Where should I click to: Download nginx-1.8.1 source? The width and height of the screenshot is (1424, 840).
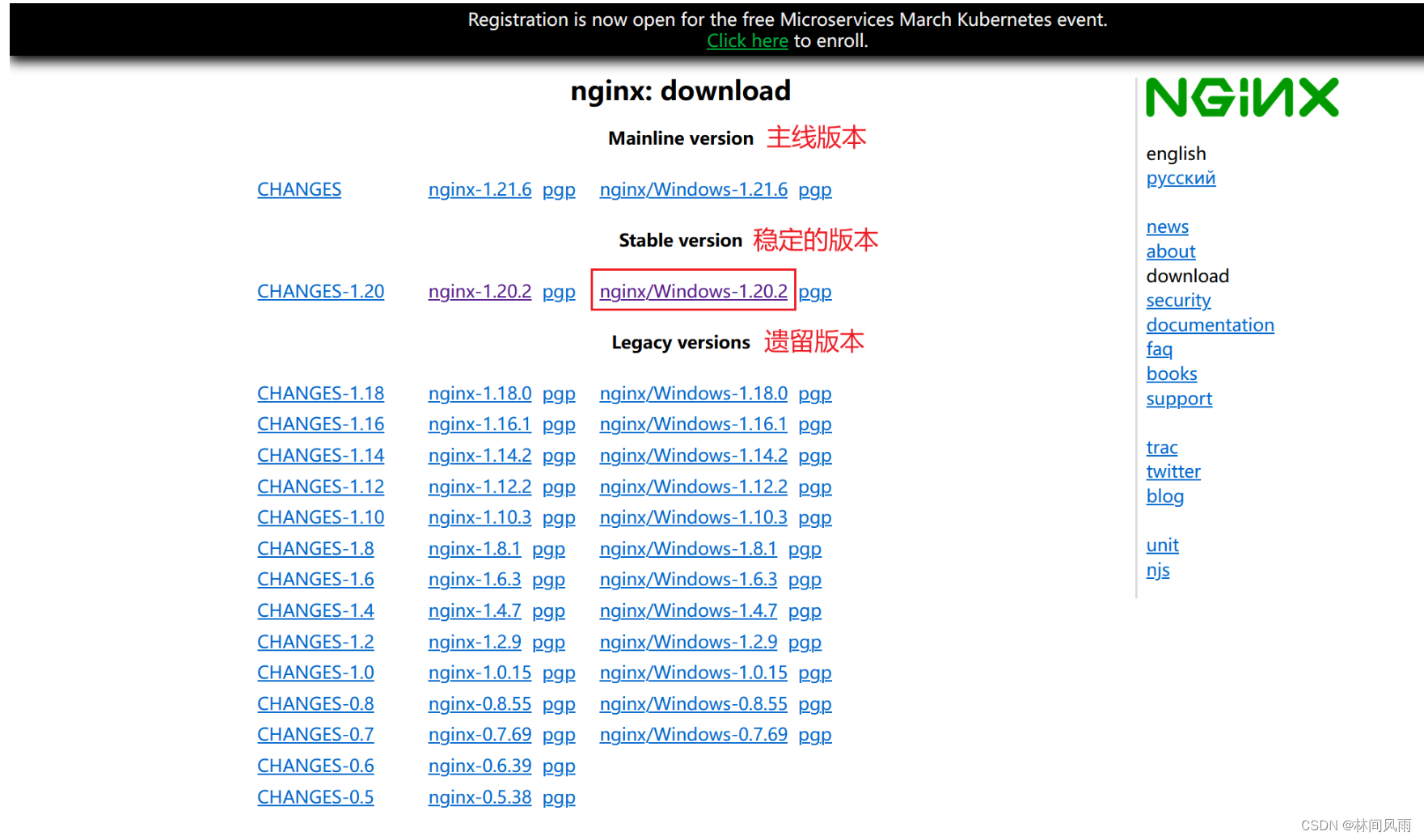[475, 548]
